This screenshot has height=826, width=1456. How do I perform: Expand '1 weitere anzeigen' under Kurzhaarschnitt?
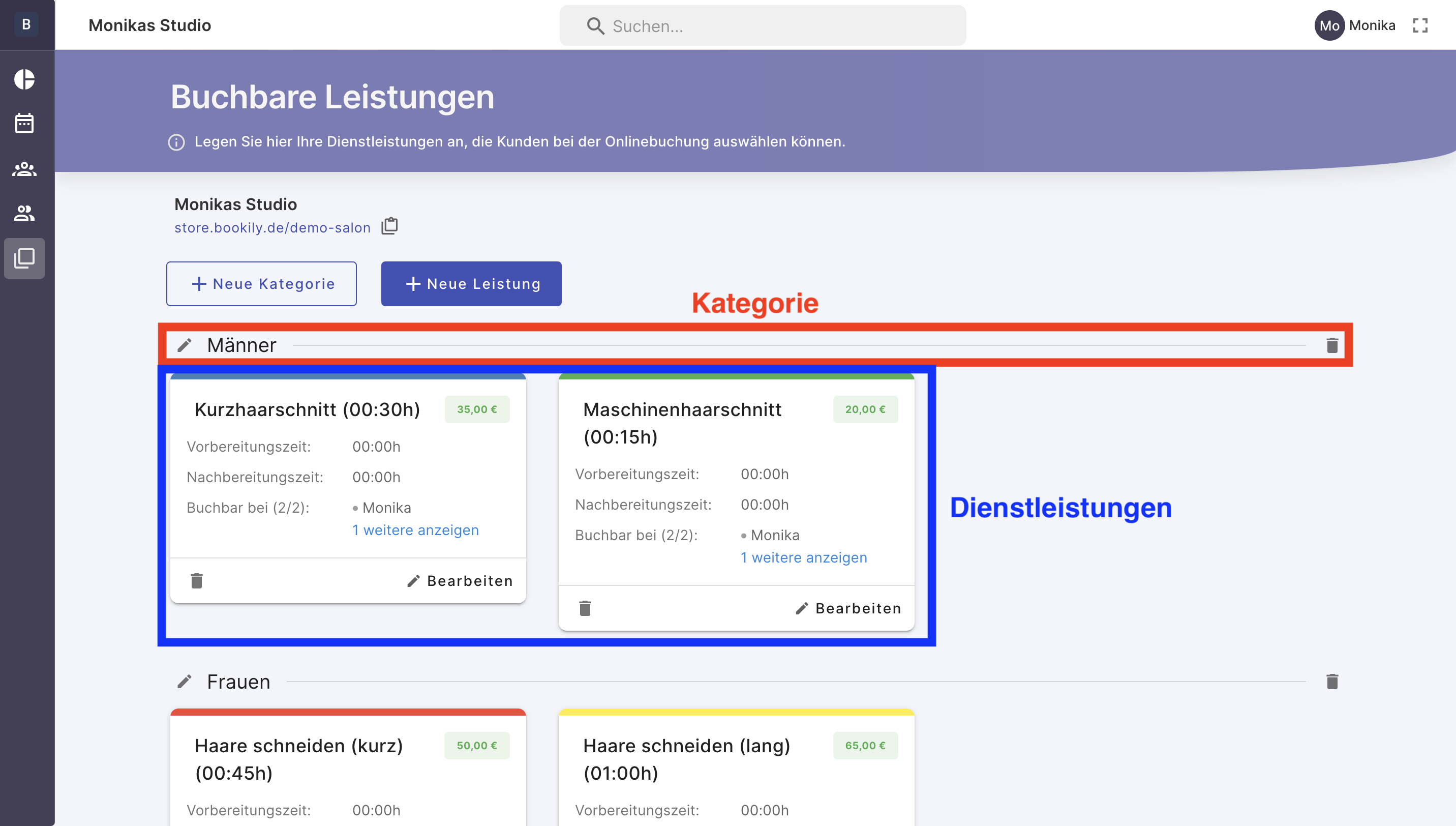point(415,530)
